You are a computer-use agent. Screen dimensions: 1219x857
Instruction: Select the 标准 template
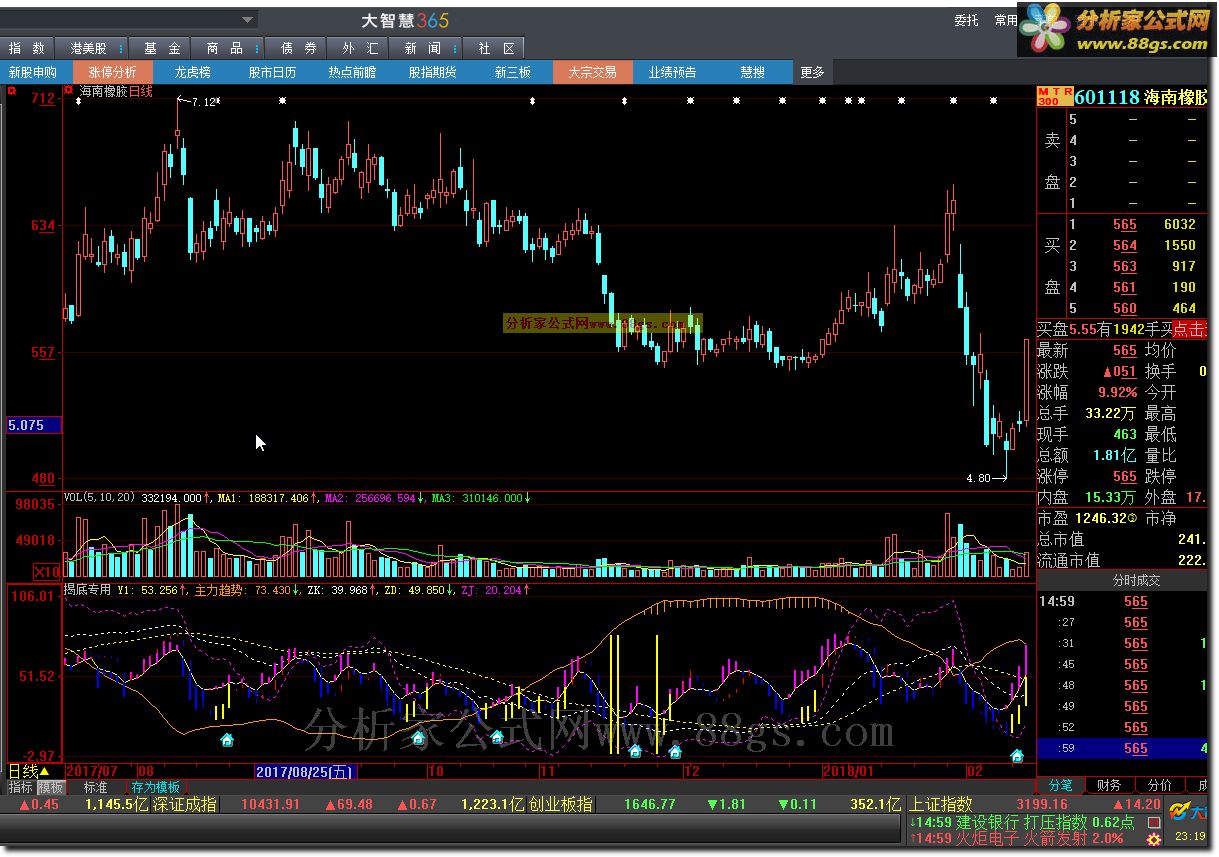[x=95, y=787]
